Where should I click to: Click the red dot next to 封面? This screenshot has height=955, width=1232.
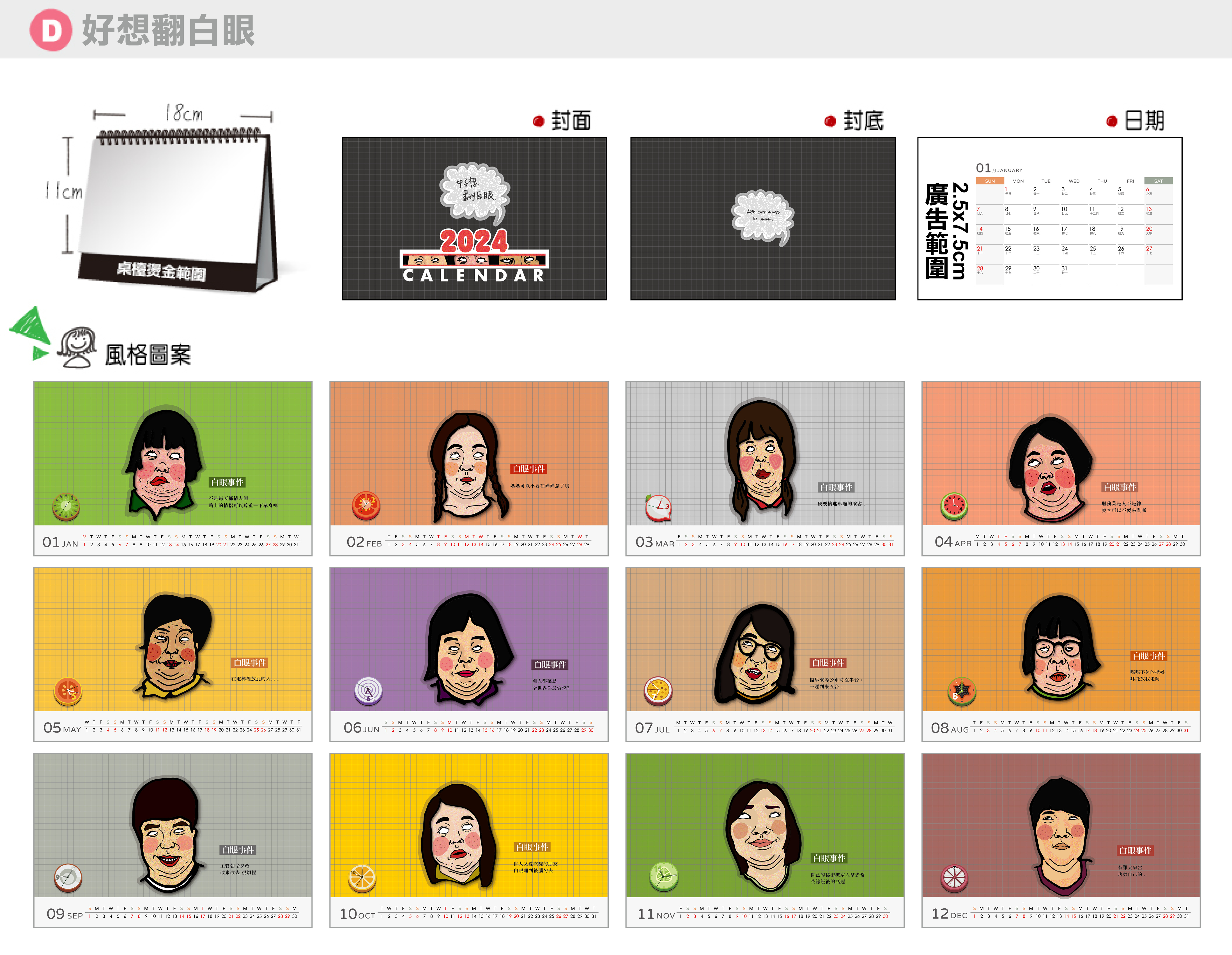[538, 121]
